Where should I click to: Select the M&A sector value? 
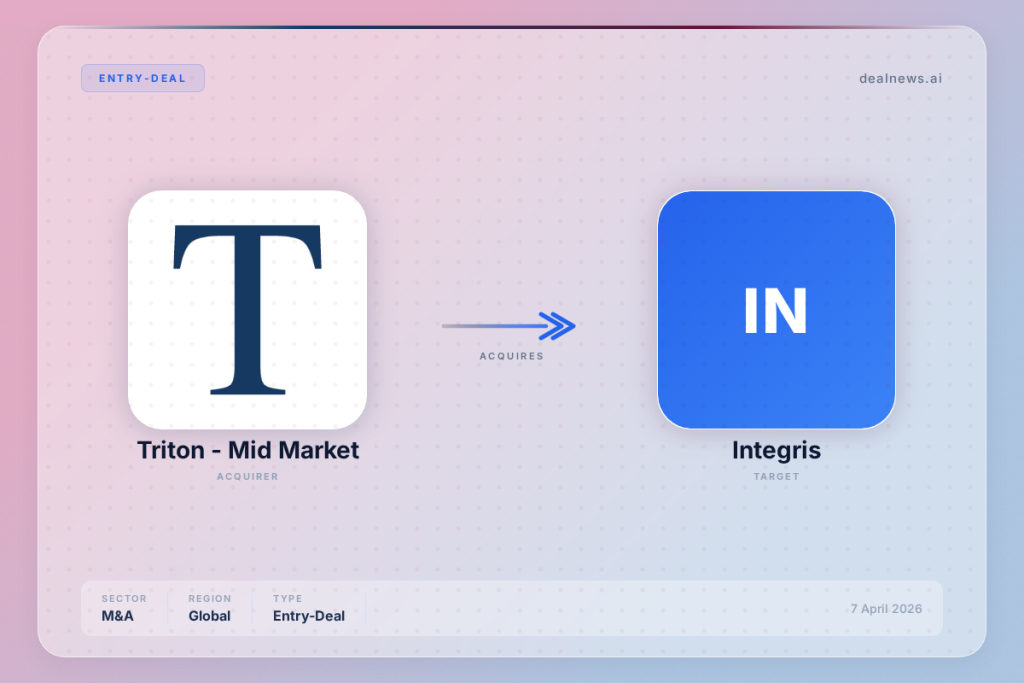pyautogui.click(x=117, y=616)
